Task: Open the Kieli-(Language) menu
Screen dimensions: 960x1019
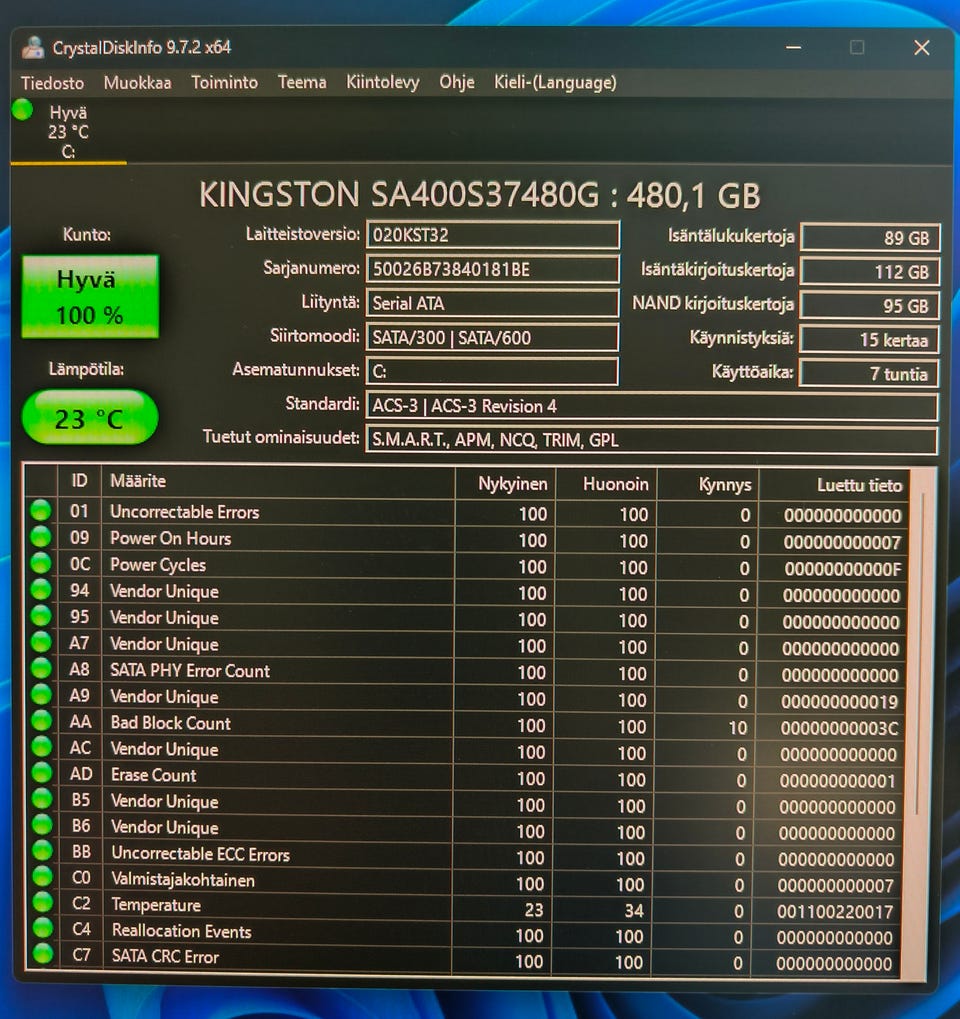Action: click(555, 83)
